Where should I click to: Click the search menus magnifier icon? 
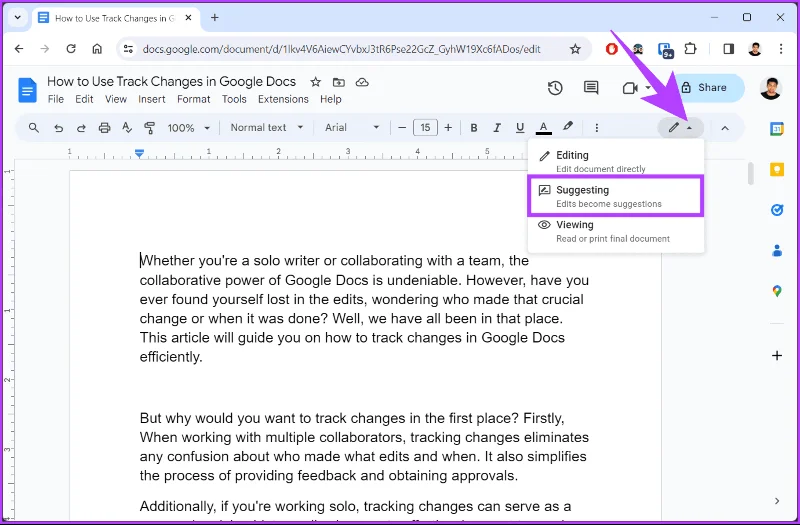34,128
